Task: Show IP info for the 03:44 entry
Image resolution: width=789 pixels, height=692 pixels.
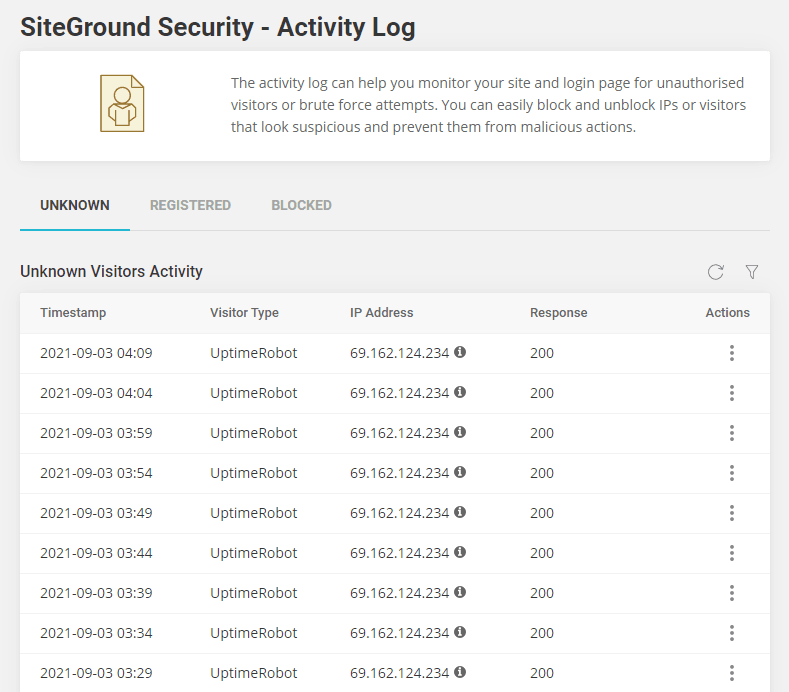Action: coord(460,552)
